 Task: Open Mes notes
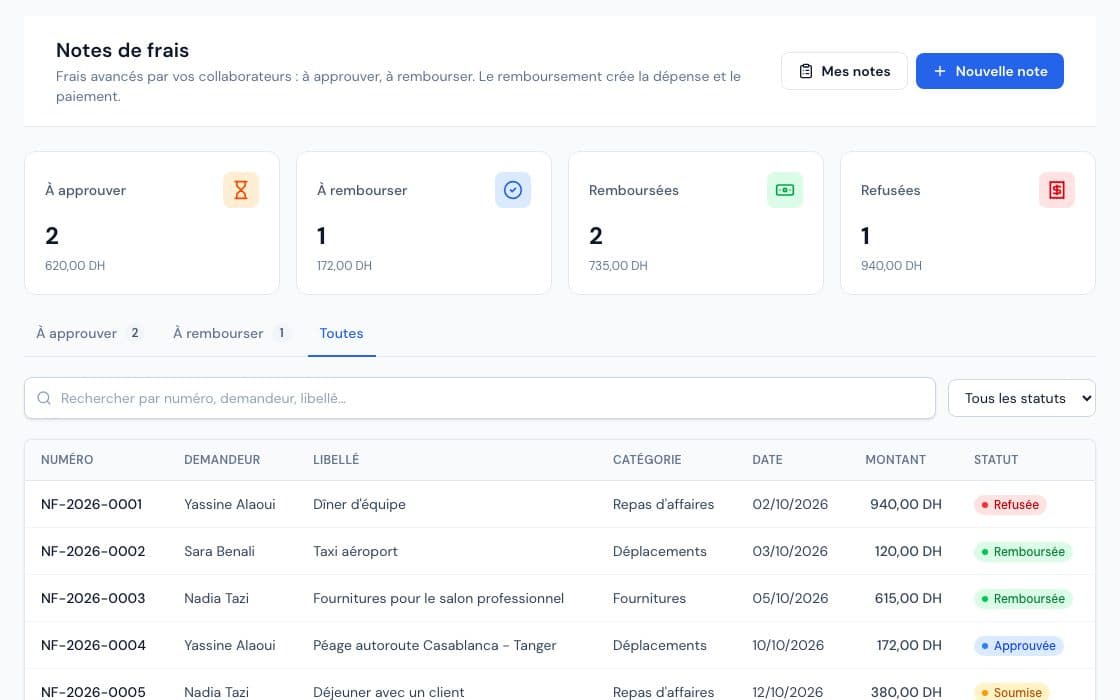pyautogui.click(x=844, y=71)
